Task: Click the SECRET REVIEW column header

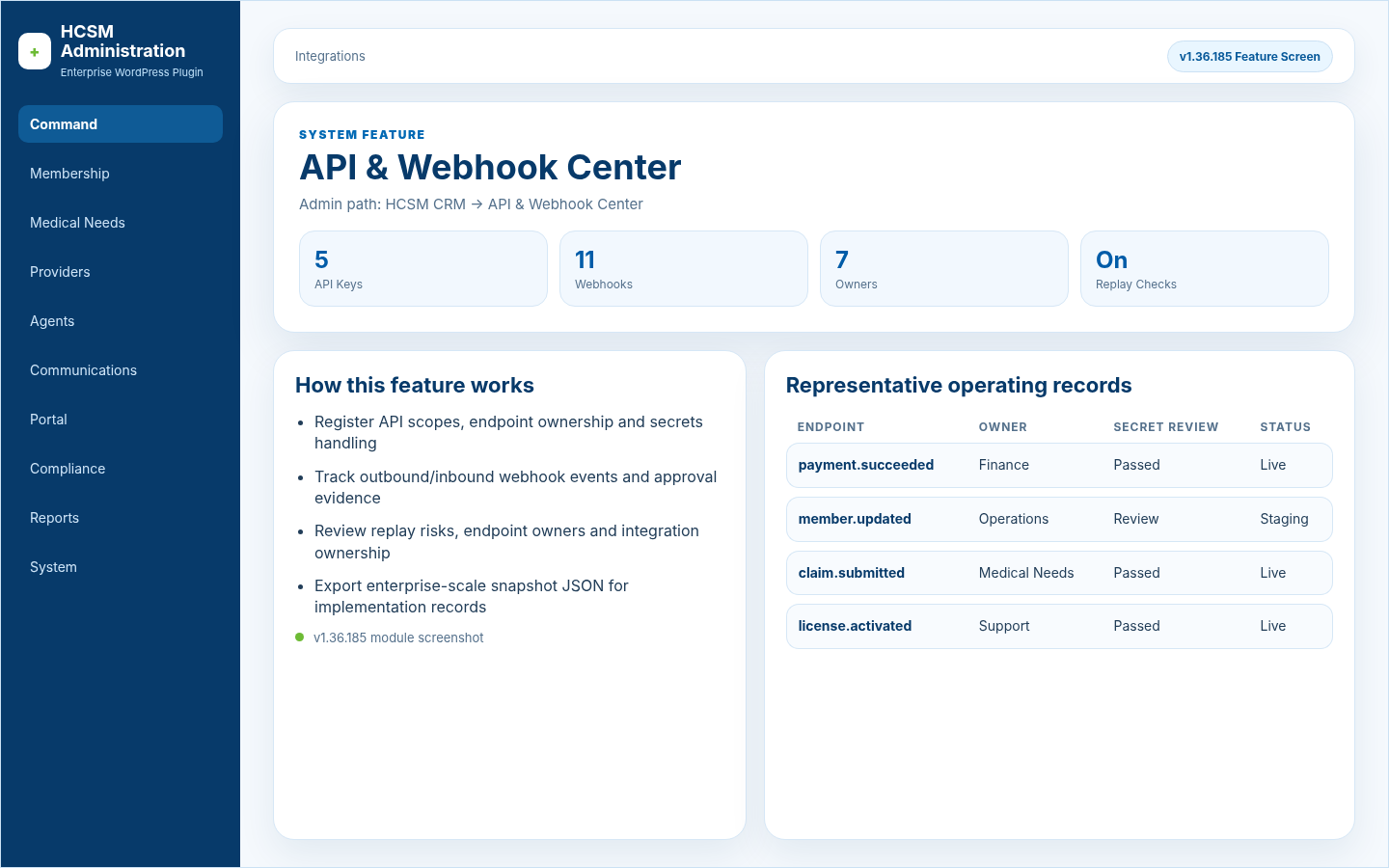Action: click(x=1165, y=427)
